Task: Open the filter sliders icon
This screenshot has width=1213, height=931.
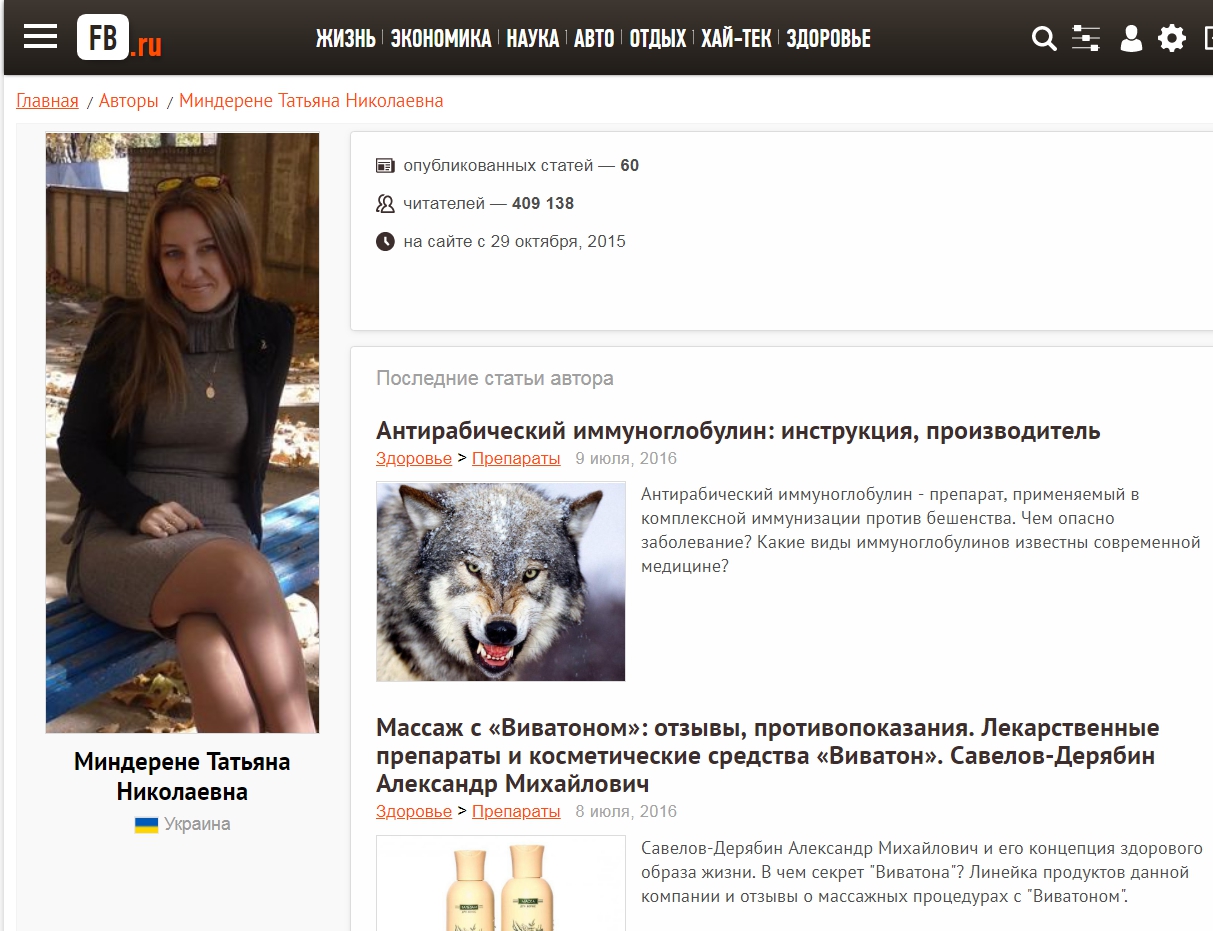Action: tap(1086, 38)
